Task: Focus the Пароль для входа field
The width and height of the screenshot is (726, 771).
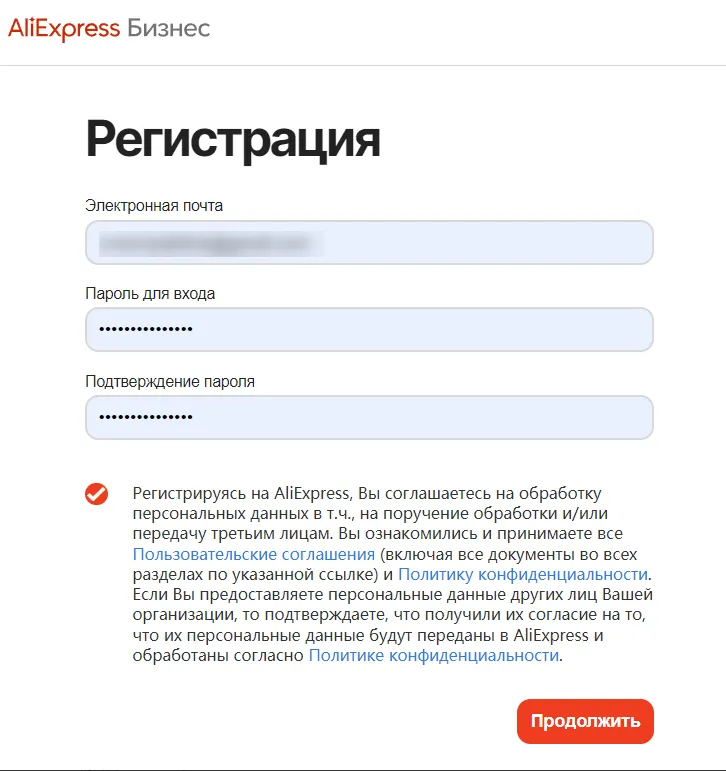Action: click(x=369, y=329)
